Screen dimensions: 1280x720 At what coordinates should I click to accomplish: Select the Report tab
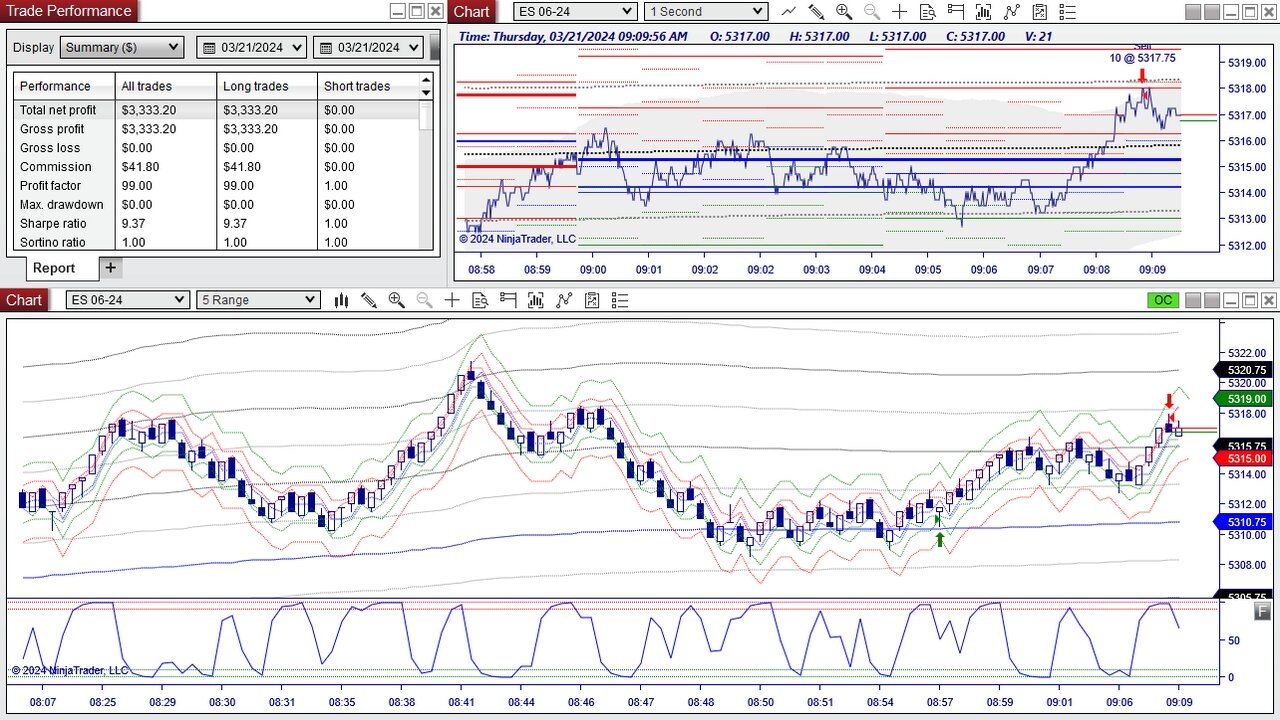pos(53,268)
